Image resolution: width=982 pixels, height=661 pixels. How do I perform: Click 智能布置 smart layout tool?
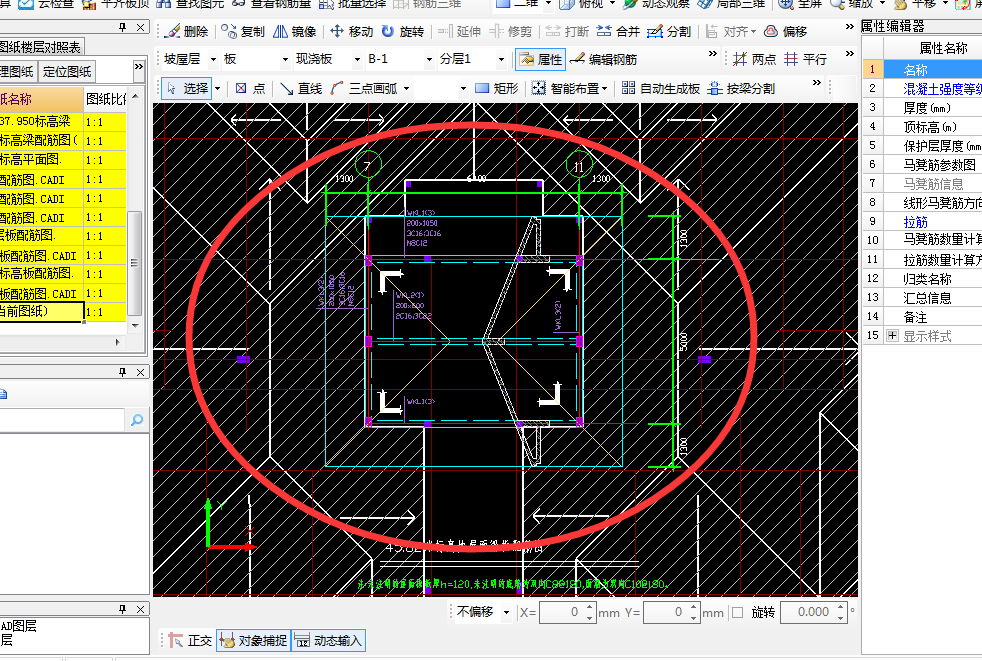click(566, 88)
